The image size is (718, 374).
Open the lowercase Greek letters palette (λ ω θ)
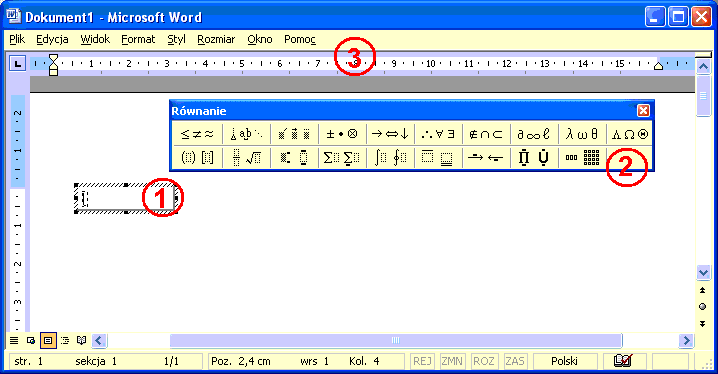[x=582, y=134]
